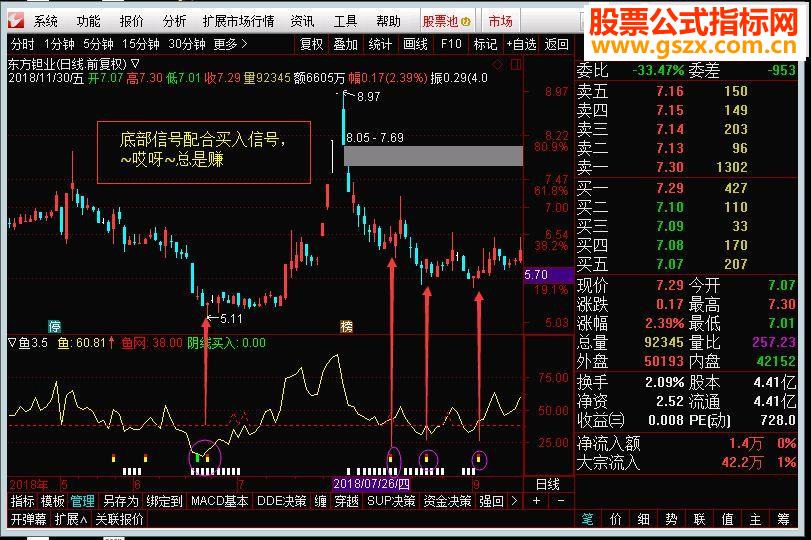Open F10 company info
Screen dimensions: 811x540
pyautogui.click(x=451, y=44)
